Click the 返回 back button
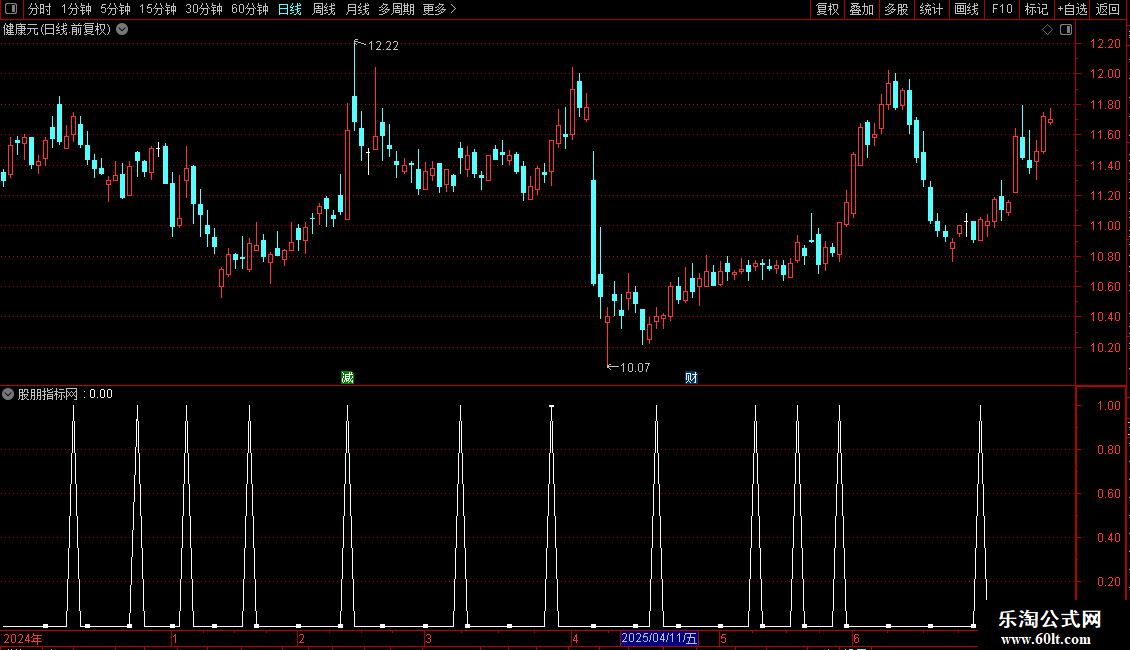1130x650 pixels. tap(1108, 9)
